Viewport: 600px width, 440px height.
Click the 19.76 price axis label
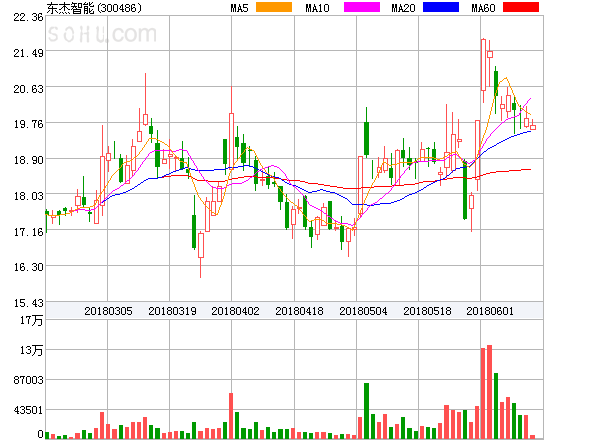28,124
